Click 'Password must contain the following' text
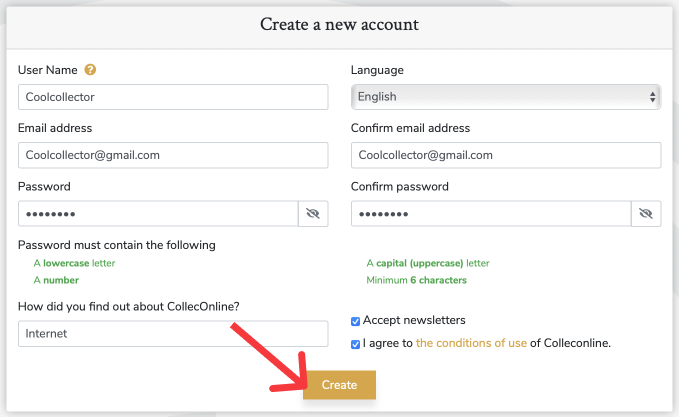Image resolution: width=679 pixels, height=417 pixels. 116,245
